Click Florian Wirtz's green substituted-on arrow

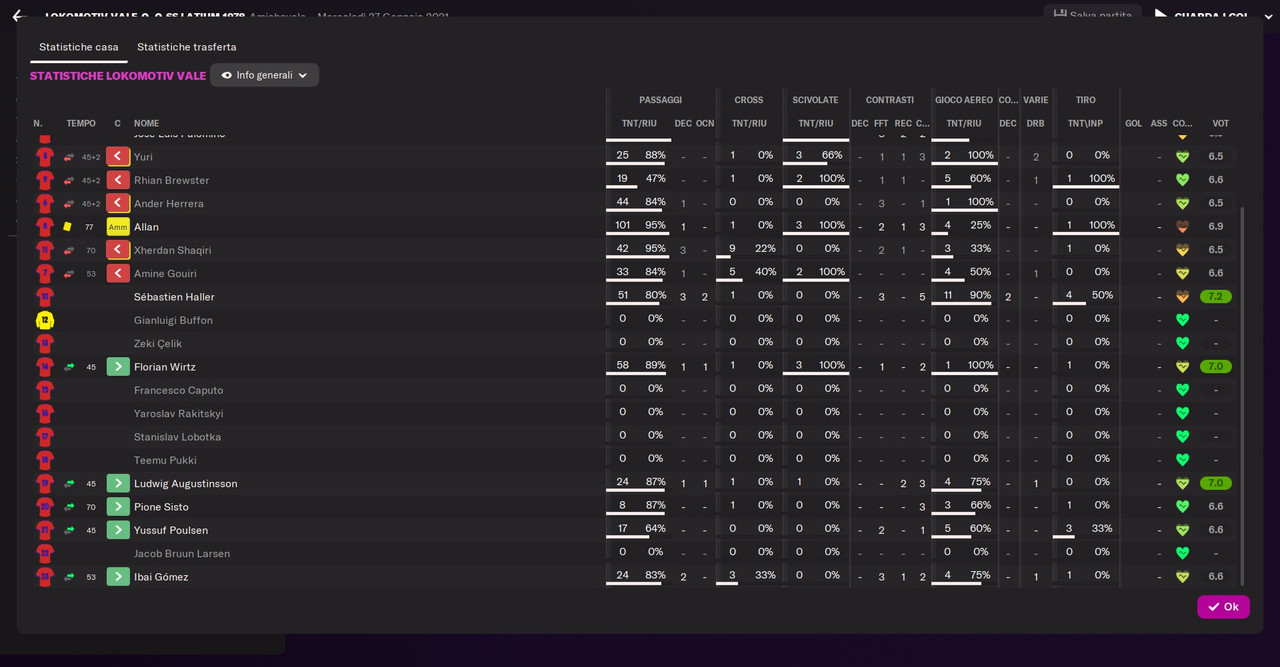(118, 367)
